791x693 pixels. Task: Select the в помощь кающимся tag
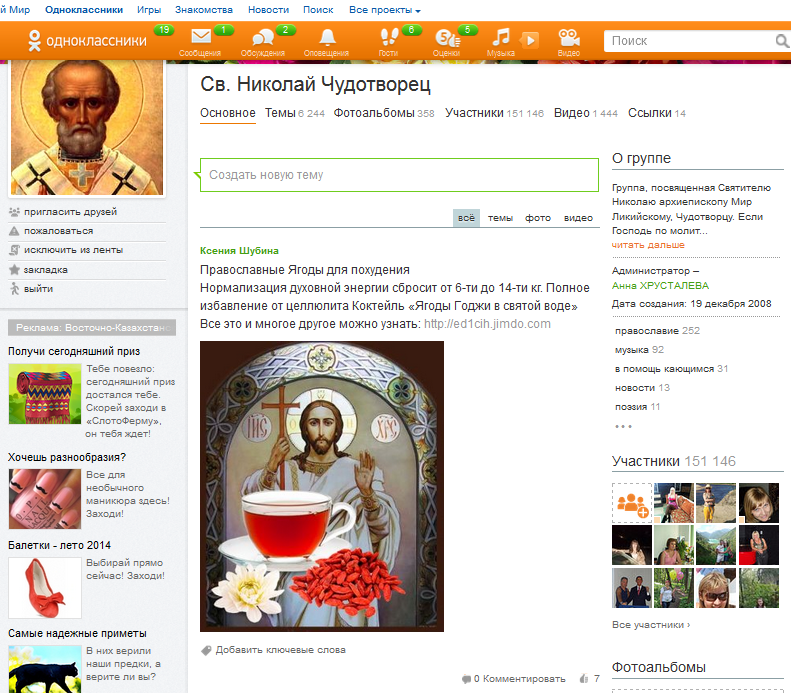pyautogui.click(x=671, y=369)
